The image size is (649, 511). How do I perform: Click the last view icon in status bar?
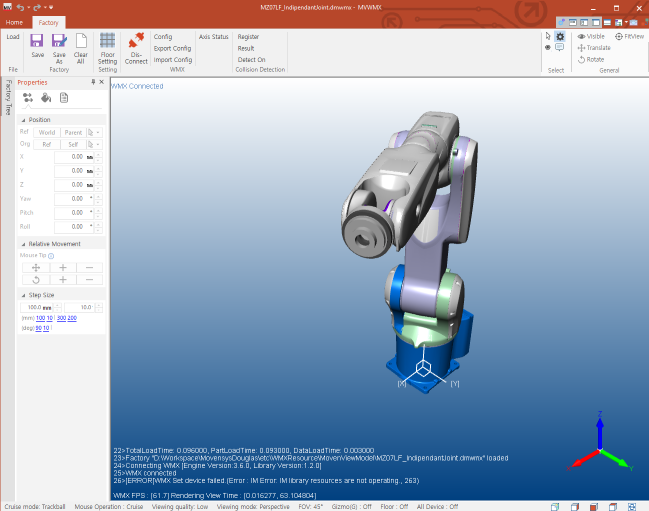pos(632,506)
